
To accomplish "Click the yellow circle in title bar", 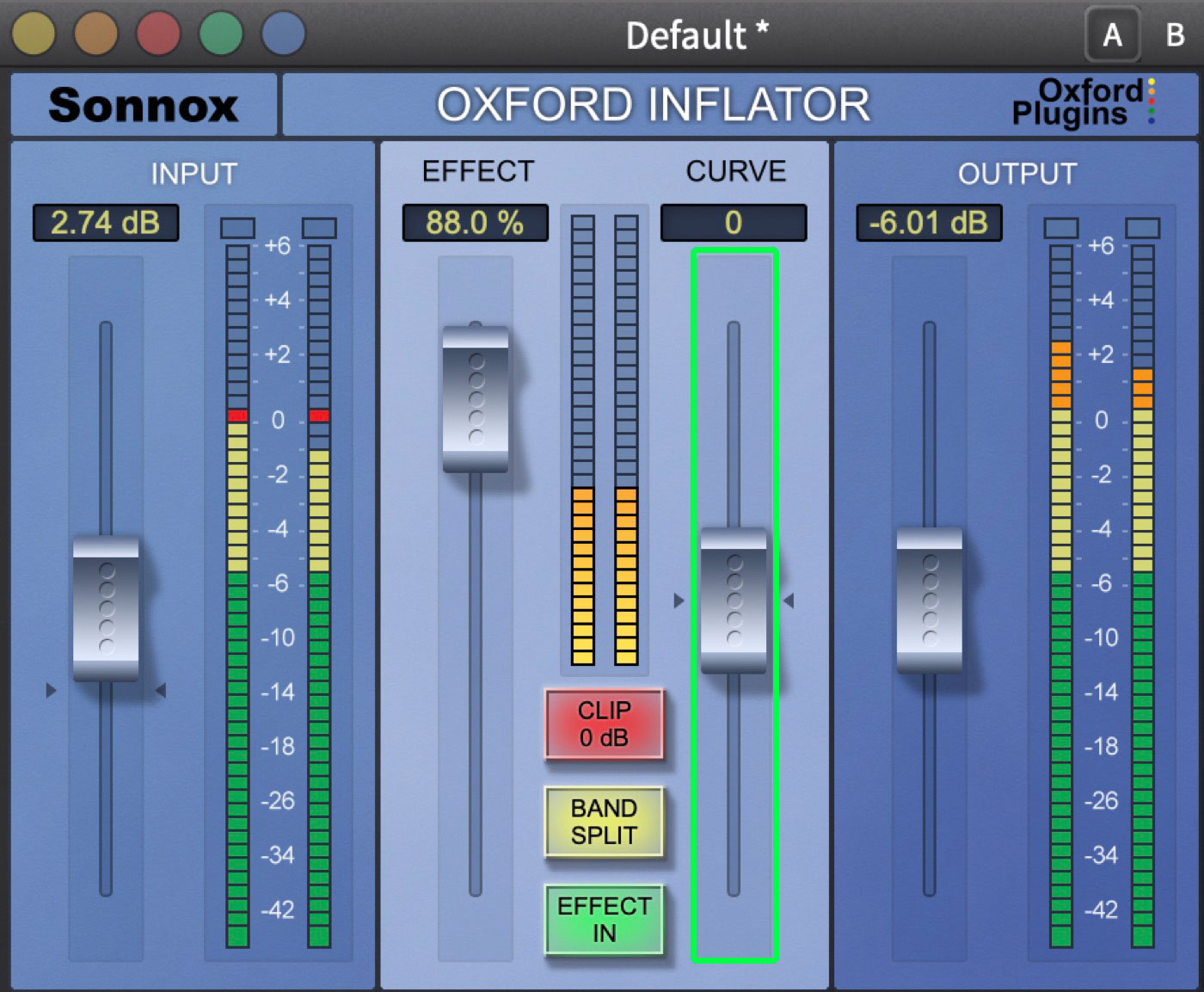I will pyautogui.click(x=34, y=34).
